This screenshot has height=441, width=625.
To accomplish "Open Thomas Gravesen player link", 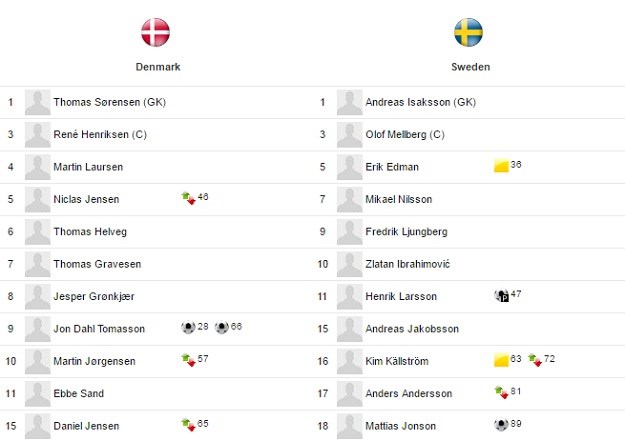I will click(97, 264).
